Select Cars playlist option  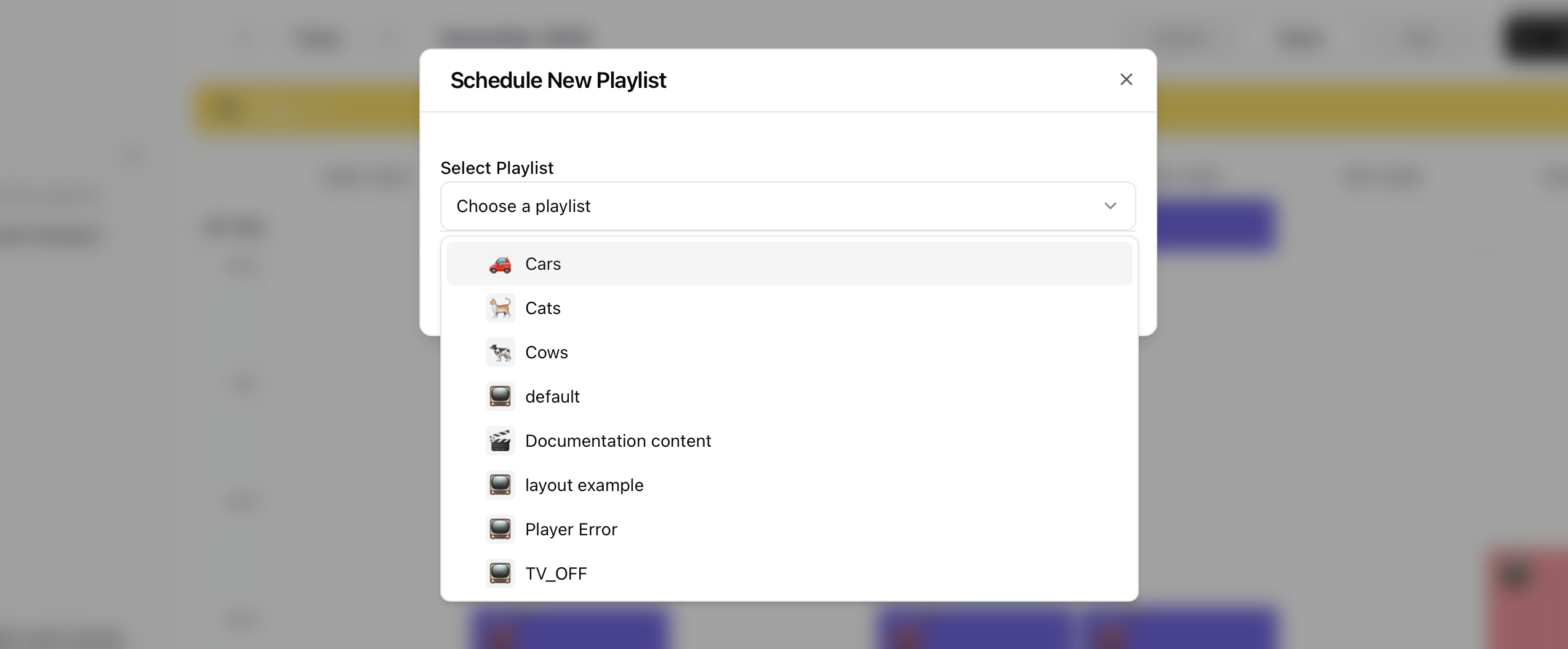543,264
